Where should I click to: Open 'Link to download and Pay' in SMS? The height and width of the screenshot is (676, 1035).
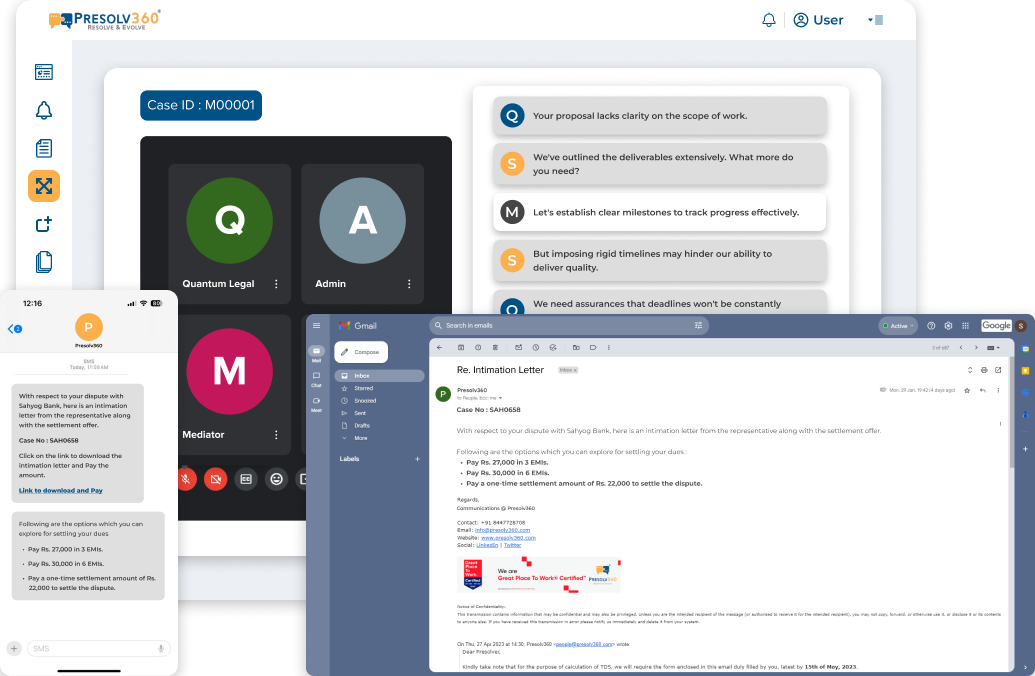61,490
